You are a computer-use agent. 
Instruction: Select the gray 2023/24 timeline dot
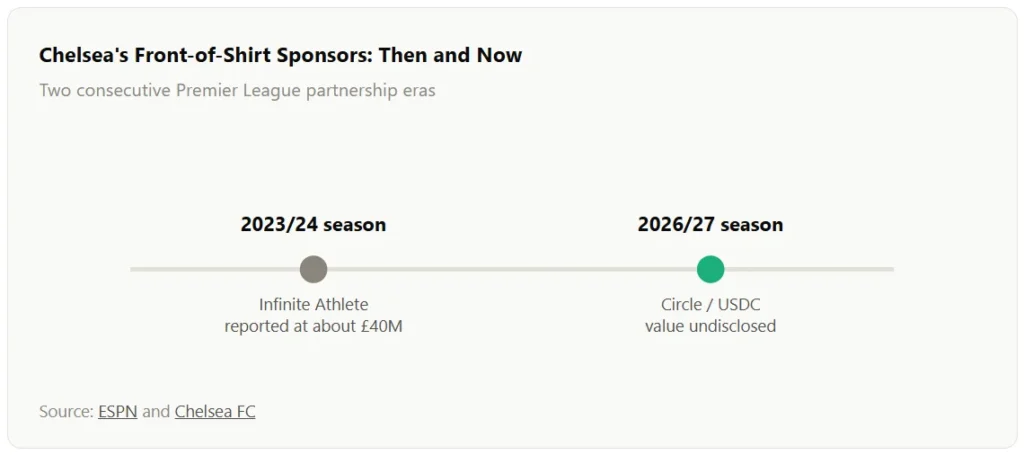(313, 269)
